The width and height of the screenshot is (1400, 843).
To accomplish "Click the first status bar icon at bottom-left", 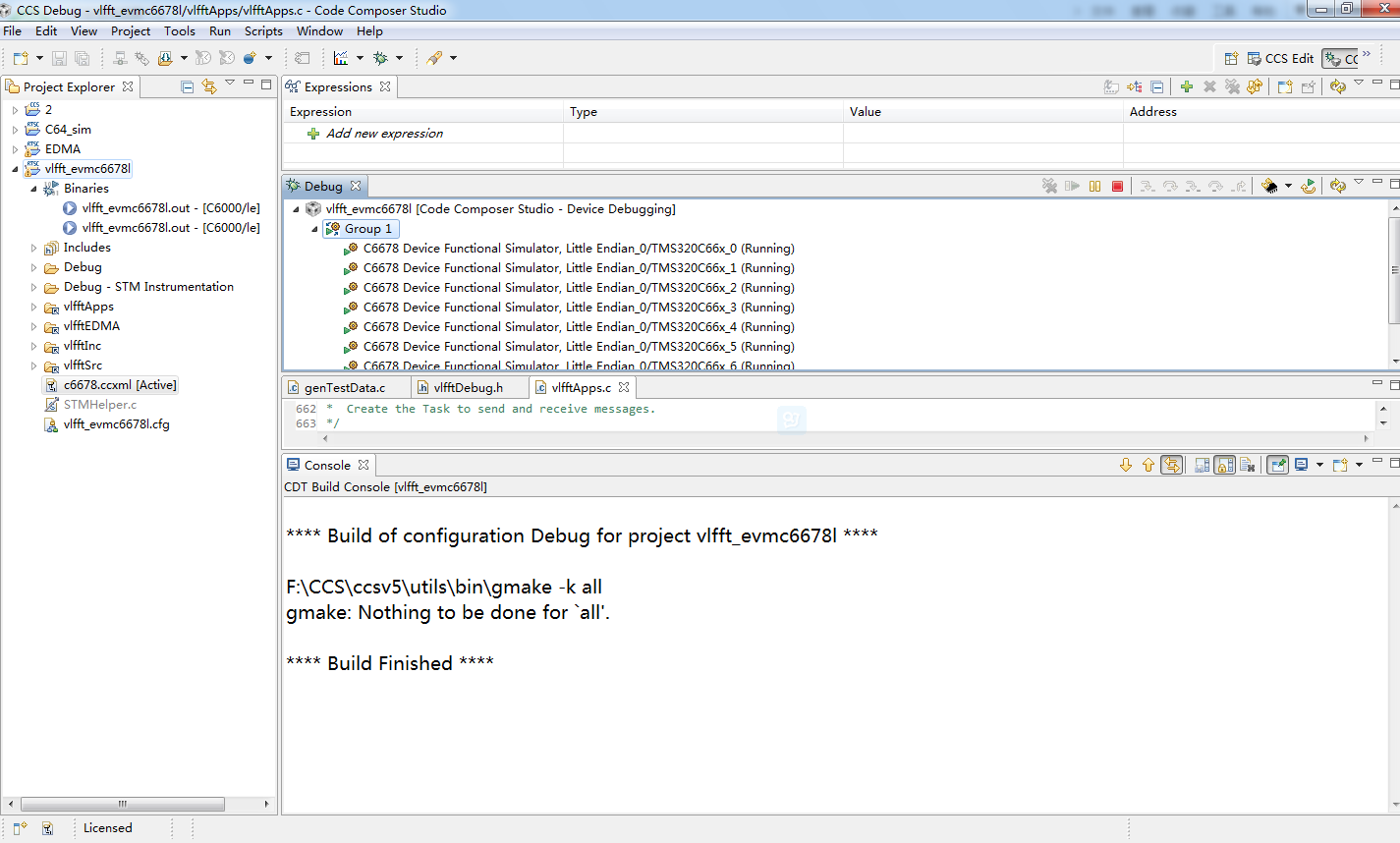I will [20, 828].
